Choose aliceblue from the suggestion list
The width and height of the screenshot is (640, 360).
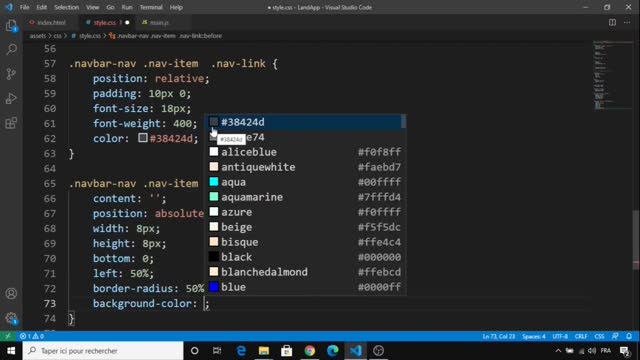pos(304,152)
